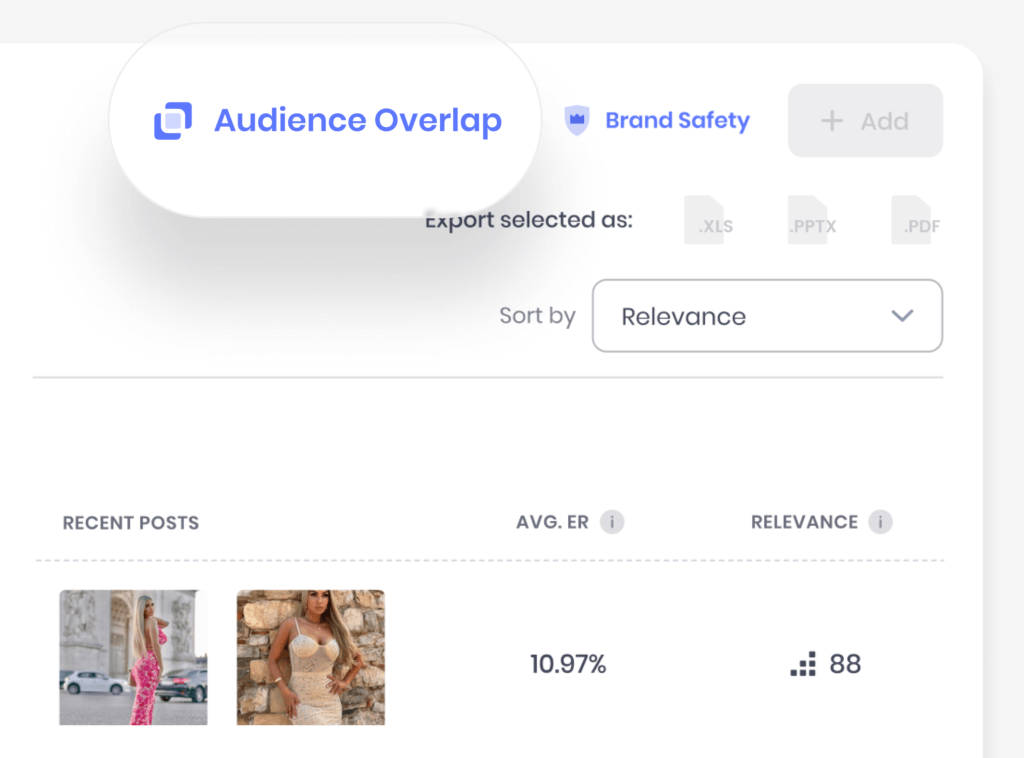The height and width of the screenshot is (758, 1024).
Task: Click the Sort by label
Action: click(537, 316)
